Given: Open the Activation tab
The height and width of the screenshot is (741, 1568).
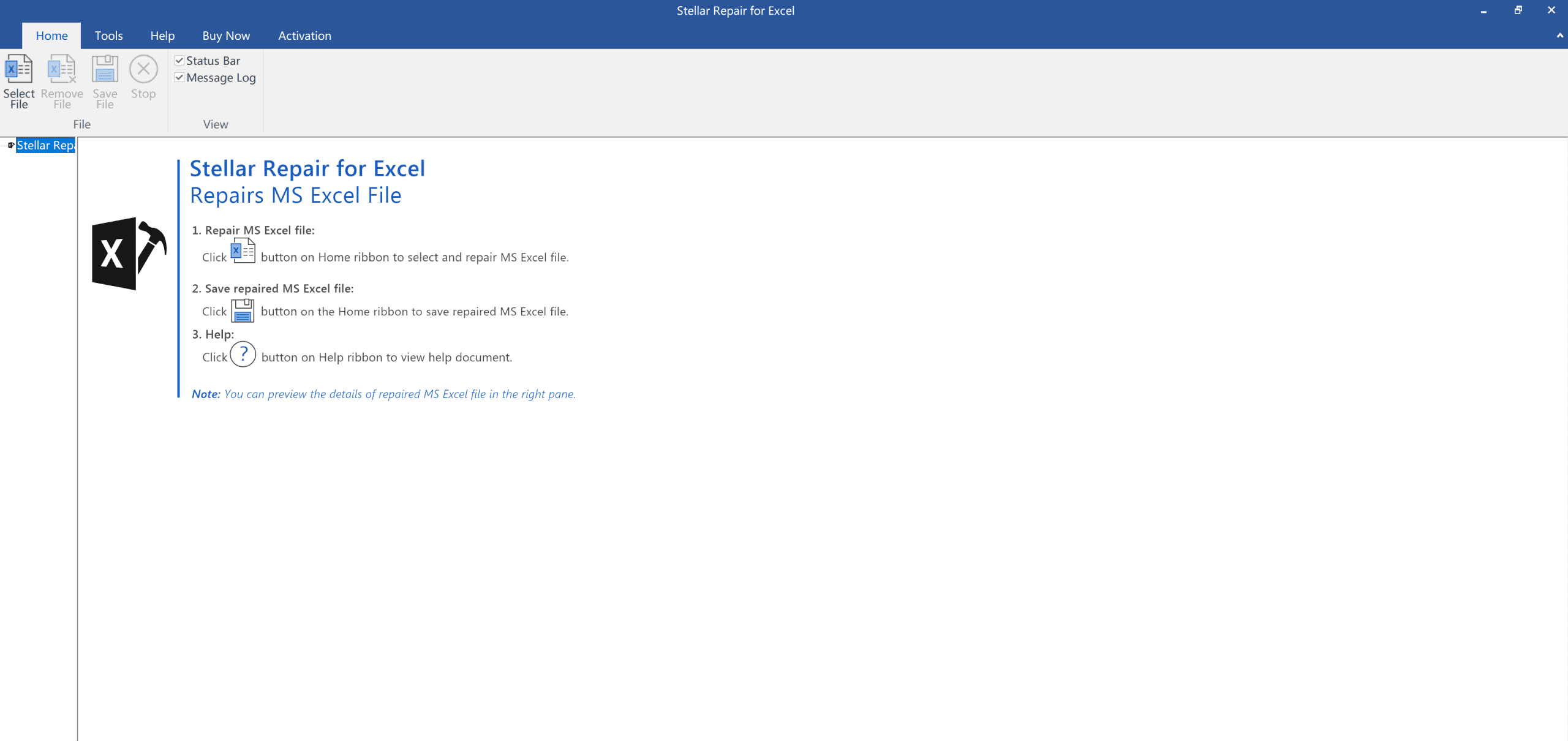Looking at the screenshot, I should pyautogui.click(x=304, y=36).
